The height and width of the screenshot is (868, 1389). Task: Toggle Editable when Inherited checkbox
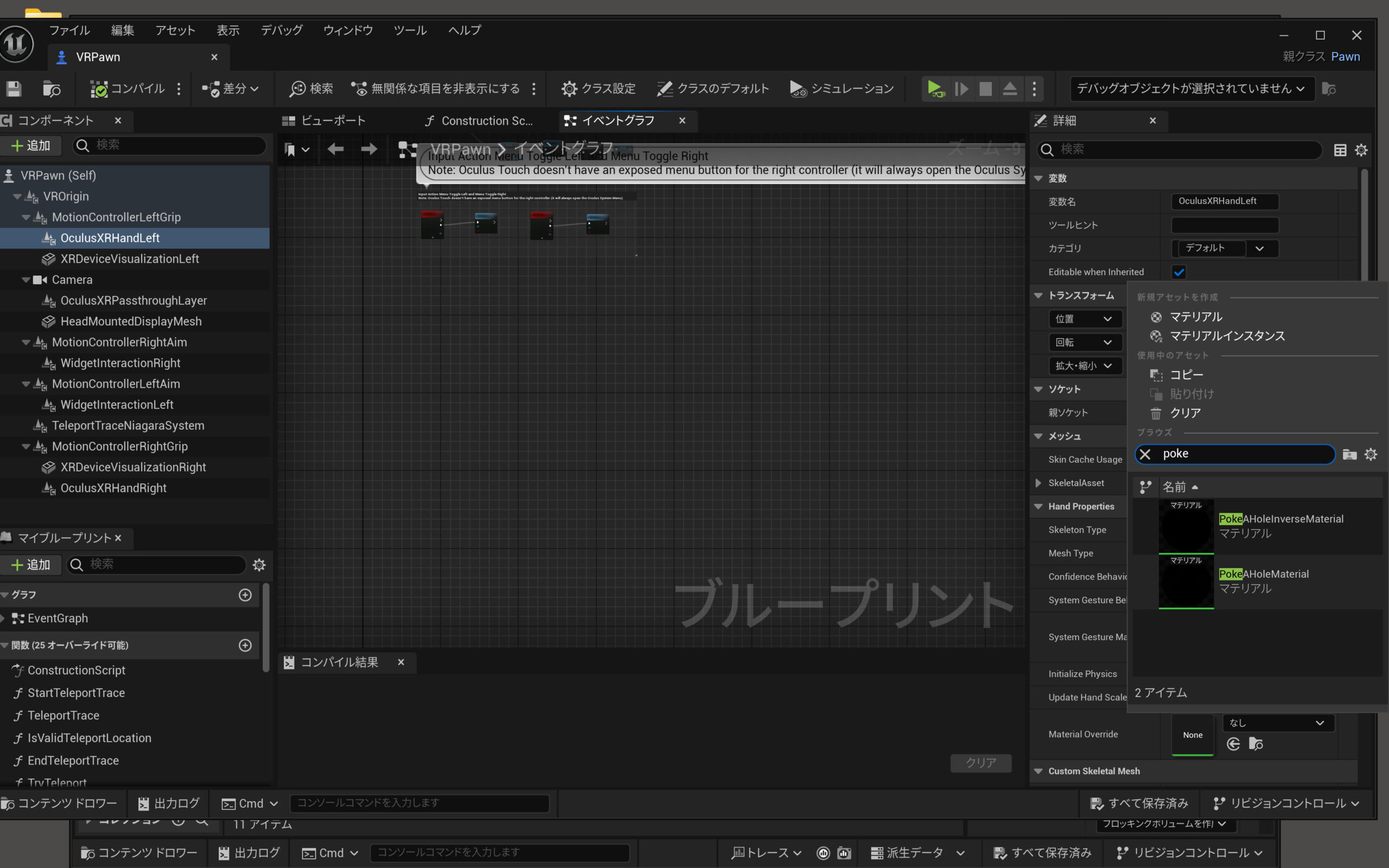[x=1179, y=272]
